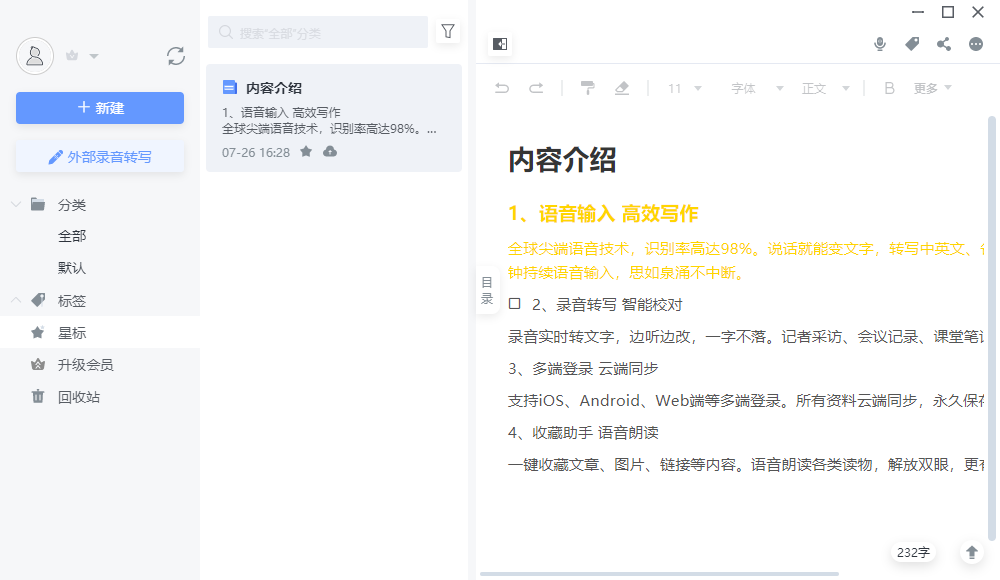Click the document icon on 内容介绍 card
Image resolution: width=1000 pixels, height=580 pixels.
(x=230, y=87)
